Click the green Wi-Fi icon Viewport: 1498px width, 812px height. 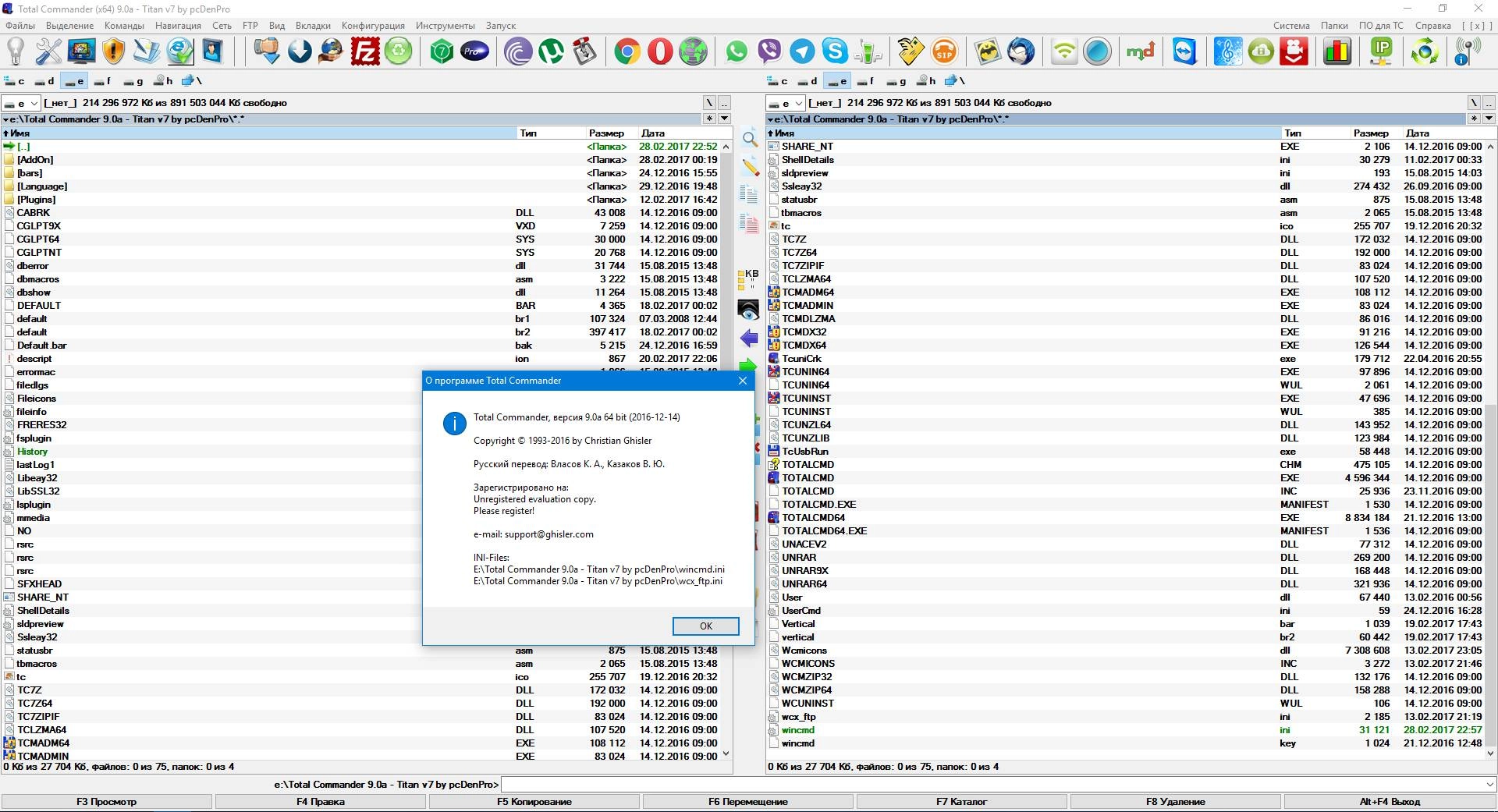pos(1065,52)
